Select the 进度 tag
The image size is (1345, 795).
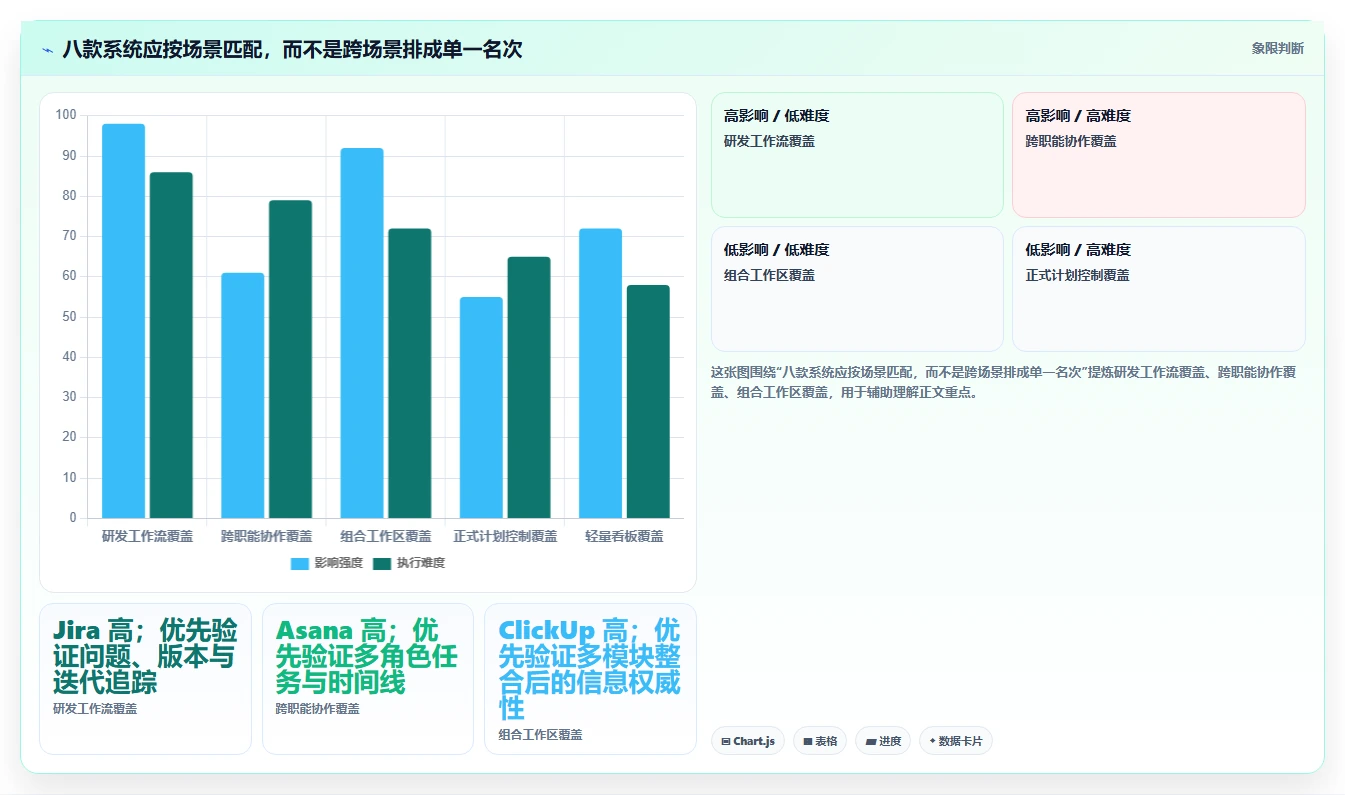(x=883, y=741)
